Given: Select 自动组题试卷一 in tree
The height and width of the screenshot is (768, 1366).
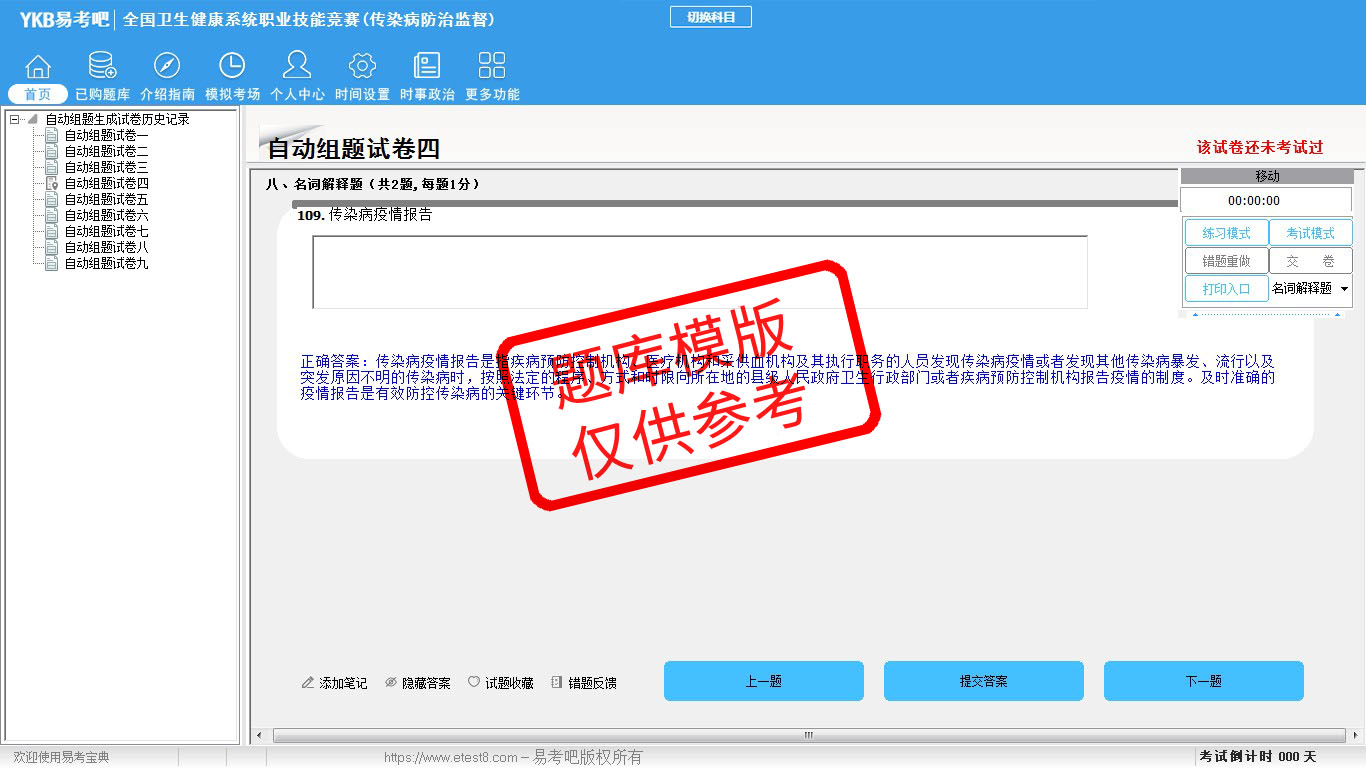Looking at the screenshot, I should pos(106,135).
